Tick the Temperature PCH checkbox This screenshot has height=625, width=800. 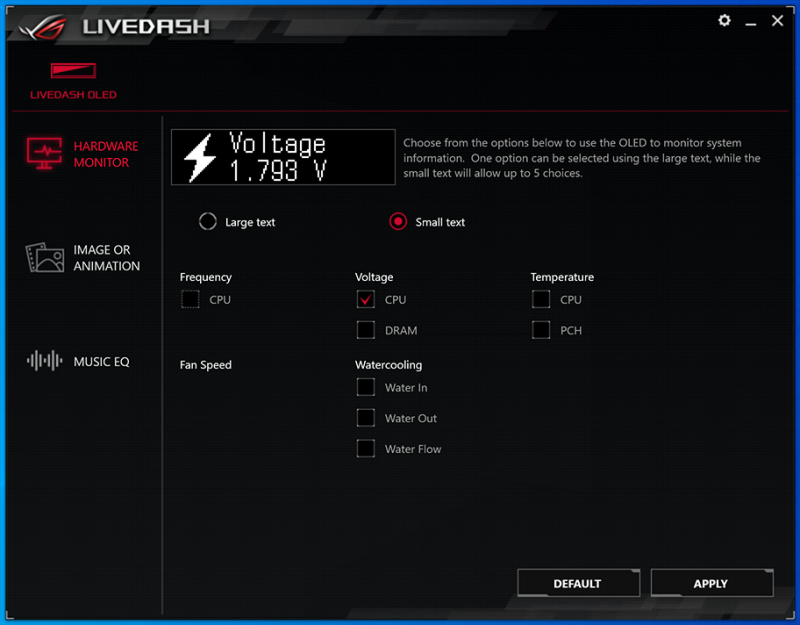click(541, 330)
